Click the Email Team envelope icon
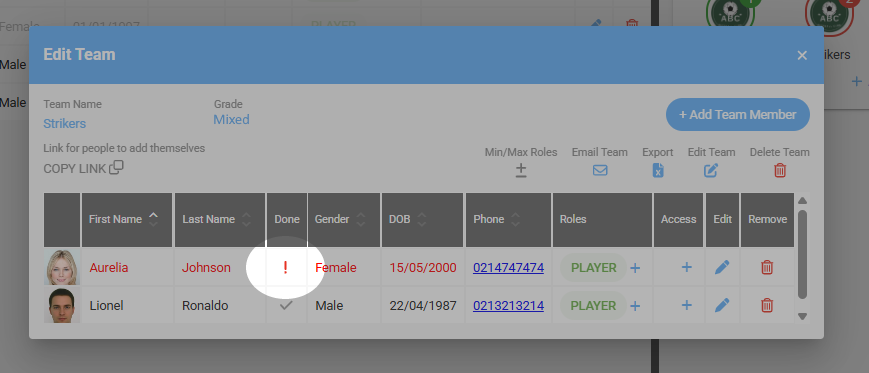The width and height of the screenshot is (869, 373). (x=600, y=171)
